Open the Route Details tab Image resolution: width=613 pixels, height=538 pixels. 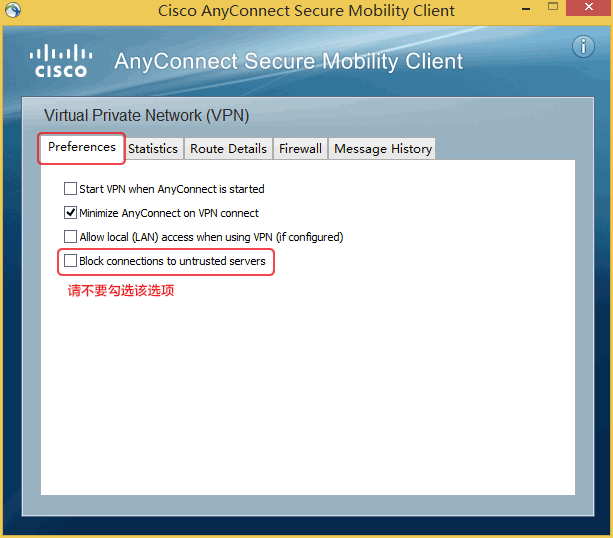[228, 149]
